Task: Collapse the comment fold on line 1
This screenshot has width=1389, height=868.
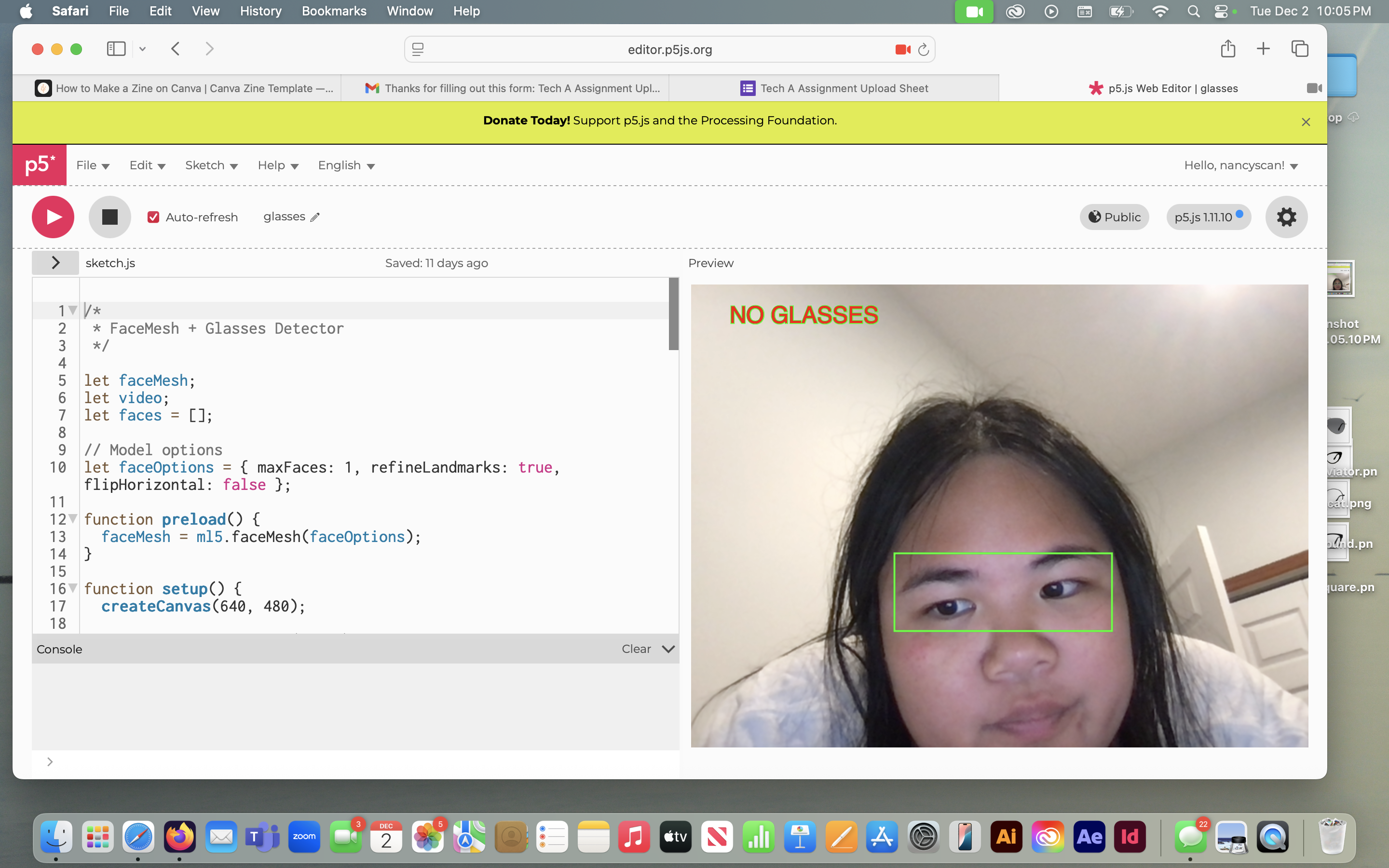Action: point(73,310)
